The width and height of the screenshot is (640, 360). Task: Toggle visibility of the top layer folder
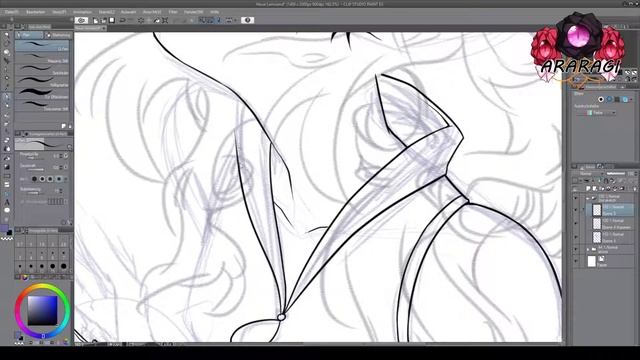coord(576,198)
